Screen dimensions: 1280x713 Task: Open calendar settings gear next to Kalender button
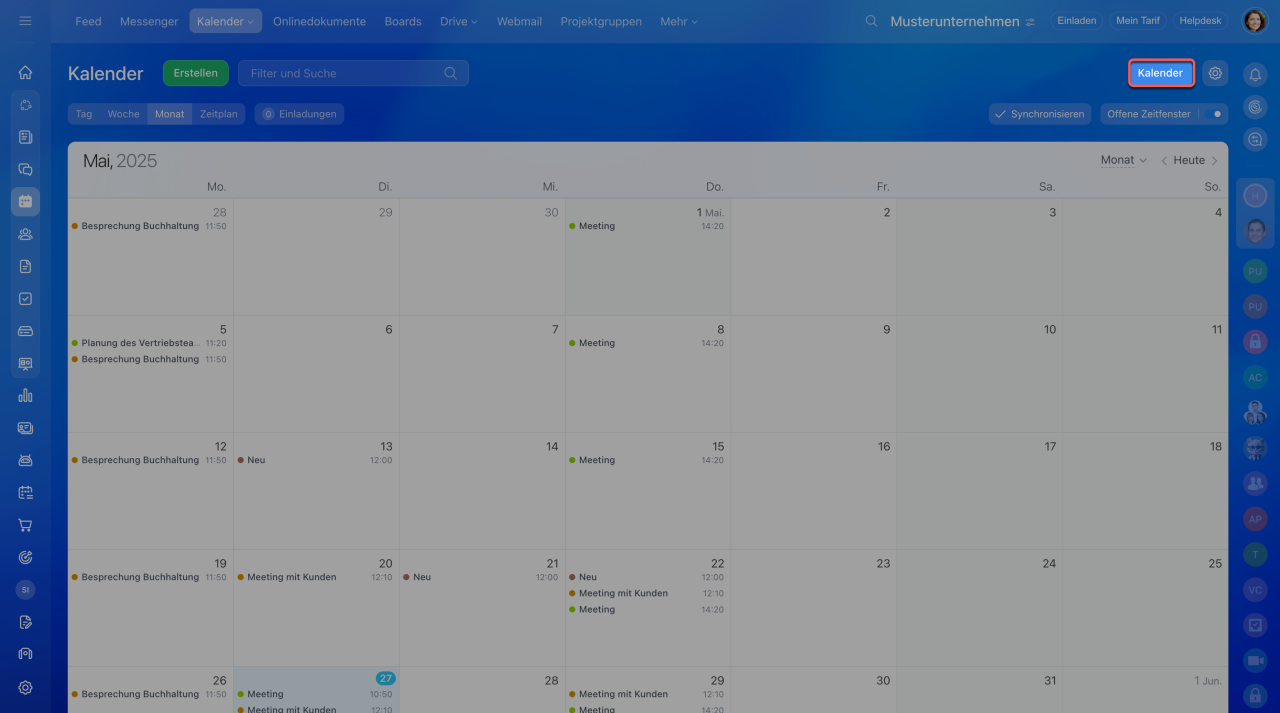click(1215, 73)
